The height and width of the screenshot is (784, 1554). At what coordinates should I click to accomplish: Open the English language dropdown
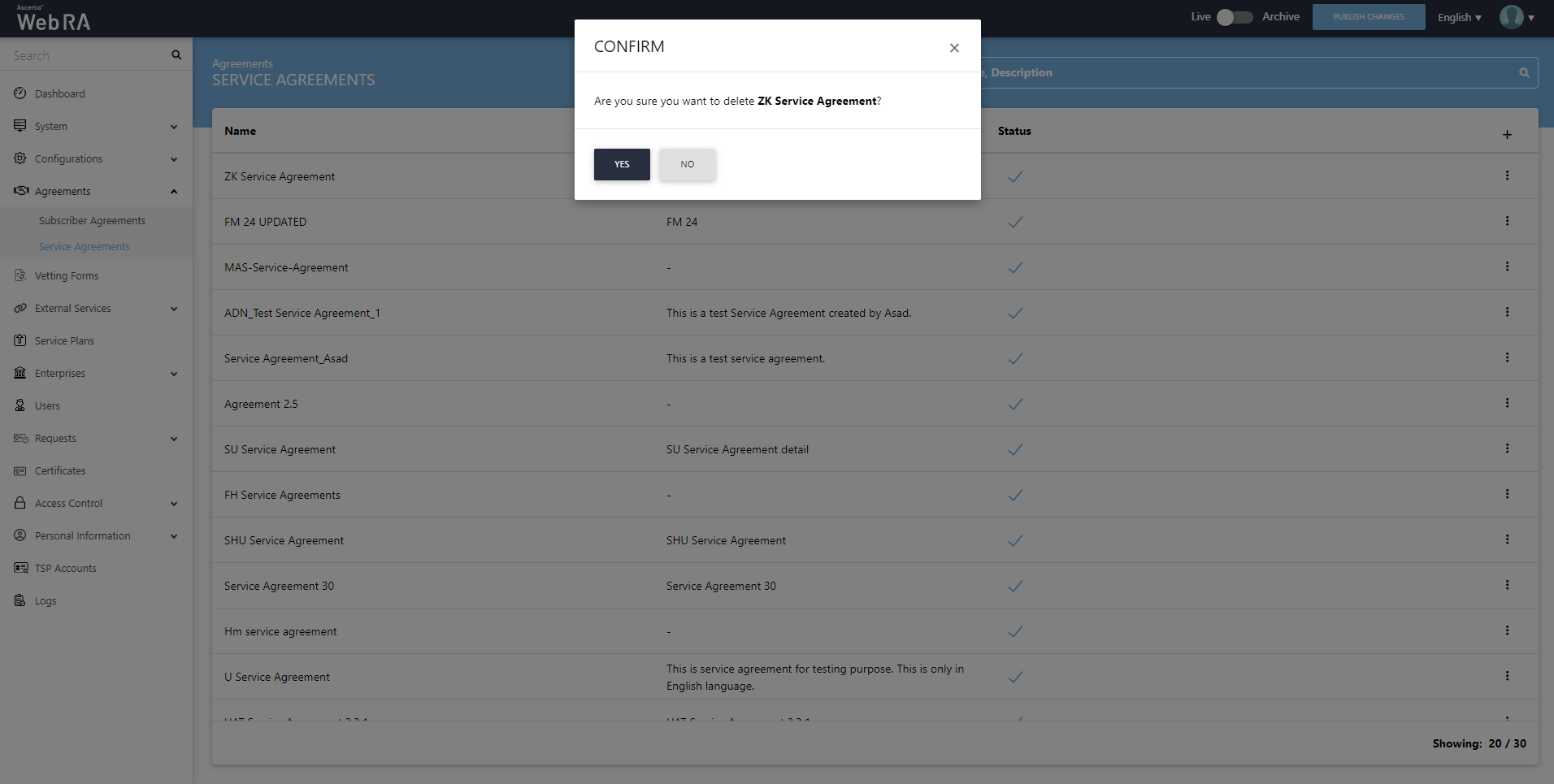1460,17
